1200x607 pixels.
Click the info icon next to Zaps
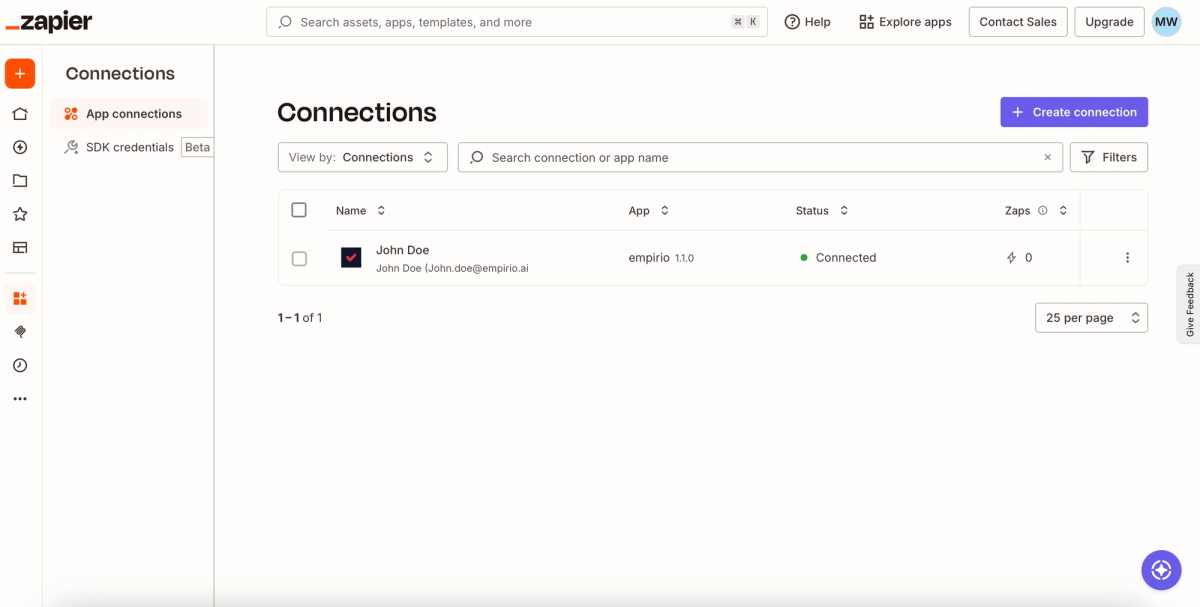coord(1043,211)
